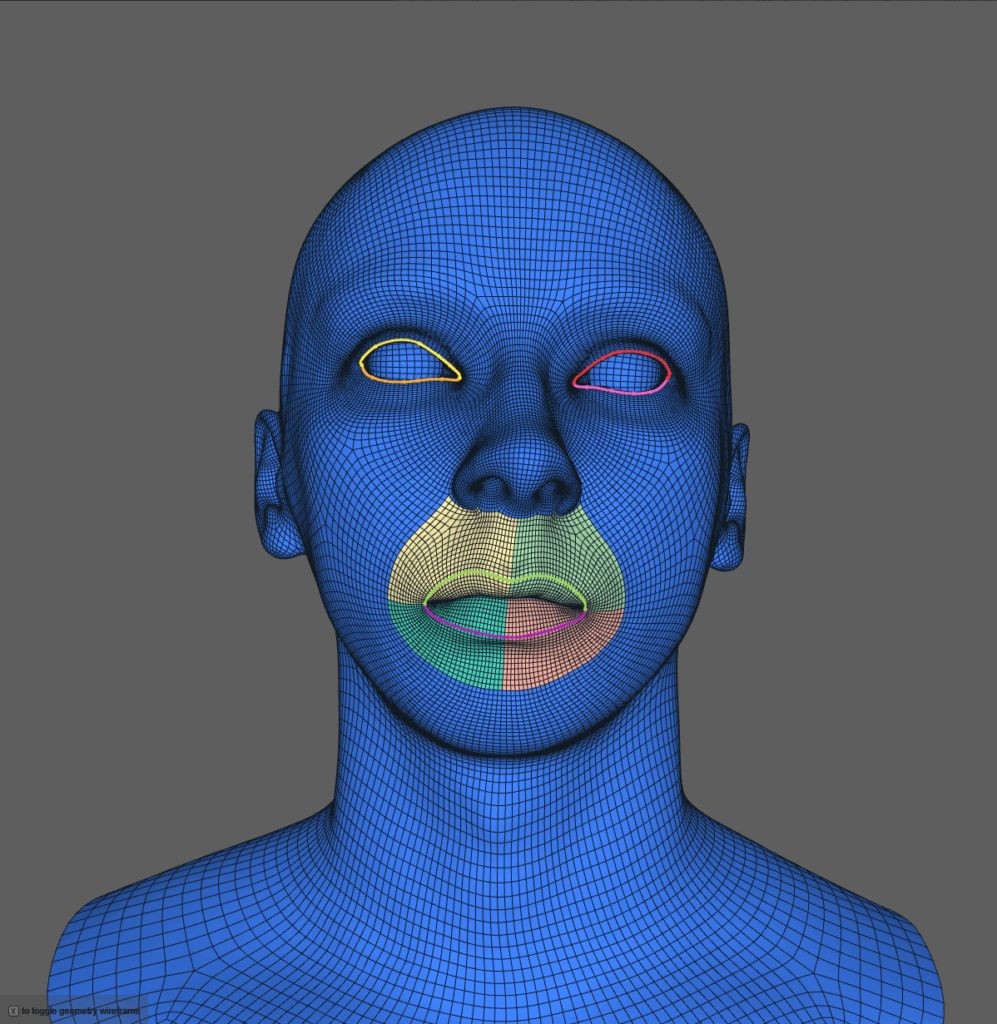Click the mouth corner beside the salmon region
The width and height of the screenshot is (997, 1024).
coord(585,607)
